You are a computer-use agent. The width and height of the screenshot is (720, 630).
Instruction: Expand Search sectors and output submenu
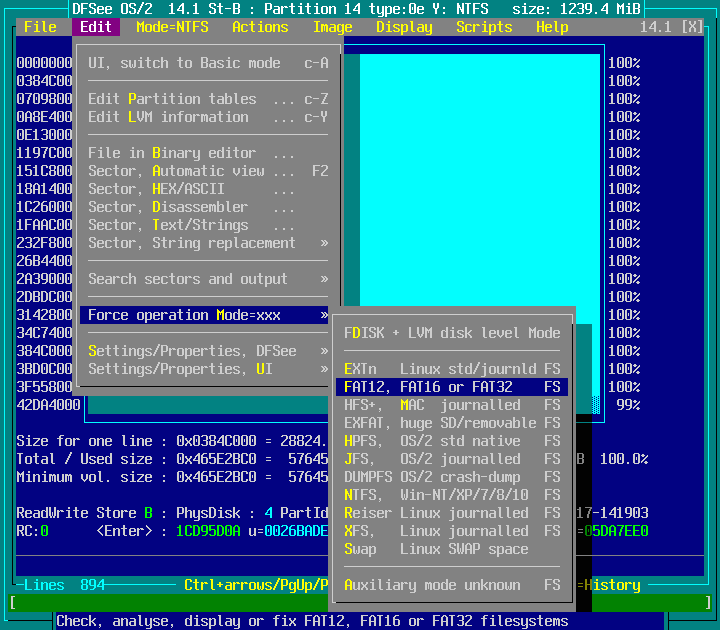coord(208,279)
